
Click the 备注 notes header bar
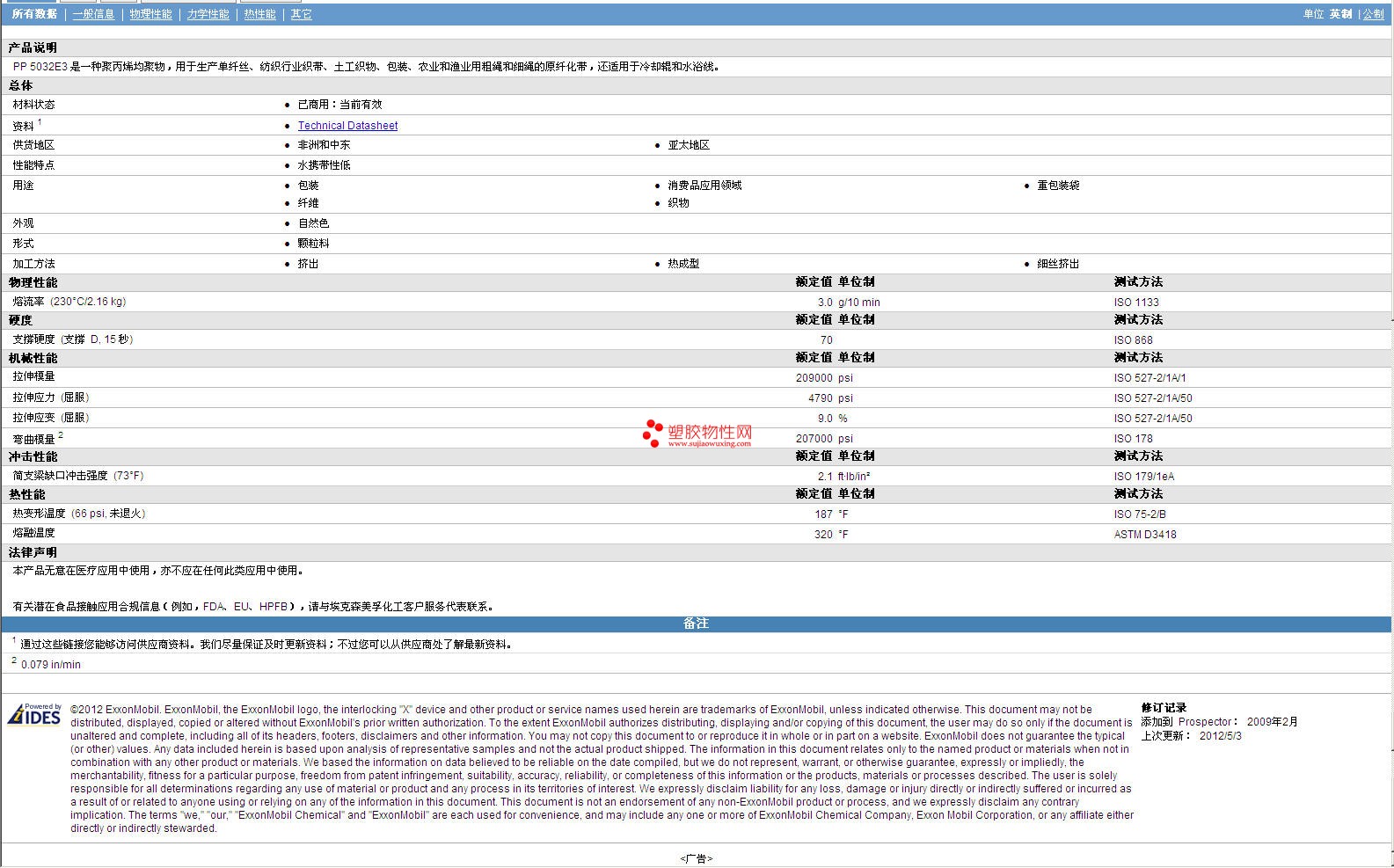(696, 624)
